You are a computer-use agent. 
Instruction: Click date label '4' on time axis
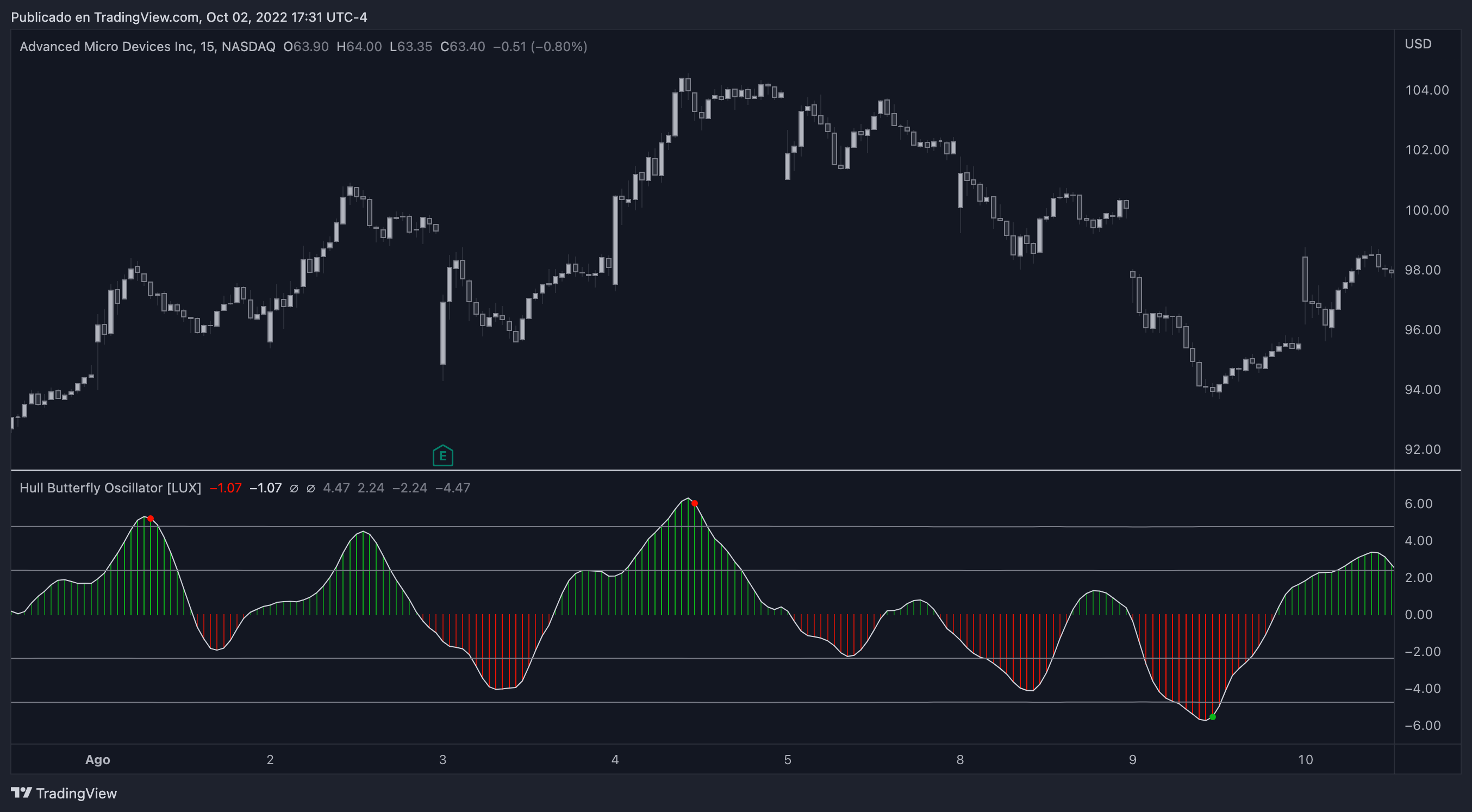click(x=615, y=760)
